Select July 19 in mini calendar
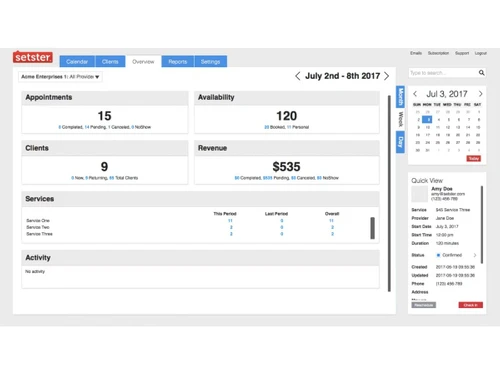 point(448,135)
